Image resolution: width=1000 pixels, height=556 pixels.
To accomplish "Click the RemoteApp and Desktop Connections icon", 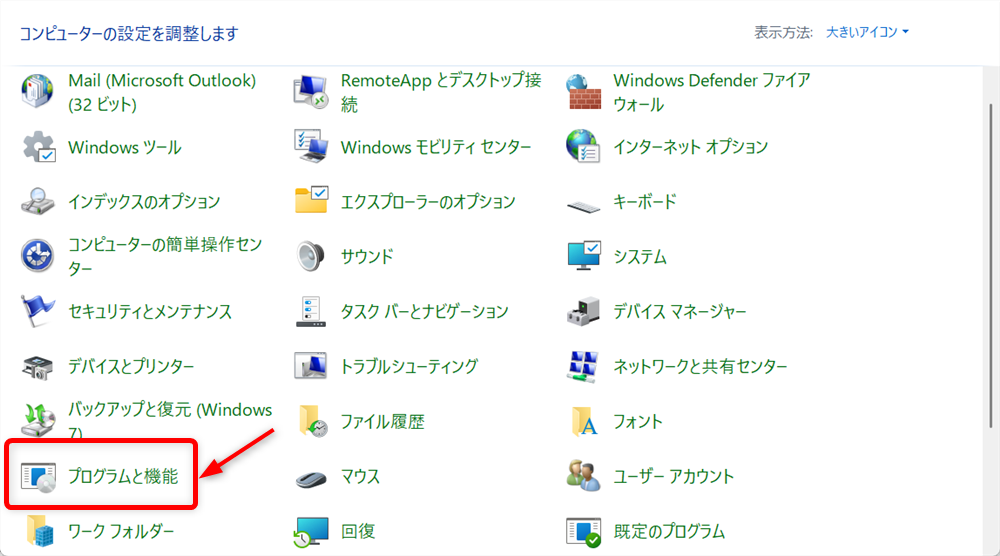I will tap(311, 92).
